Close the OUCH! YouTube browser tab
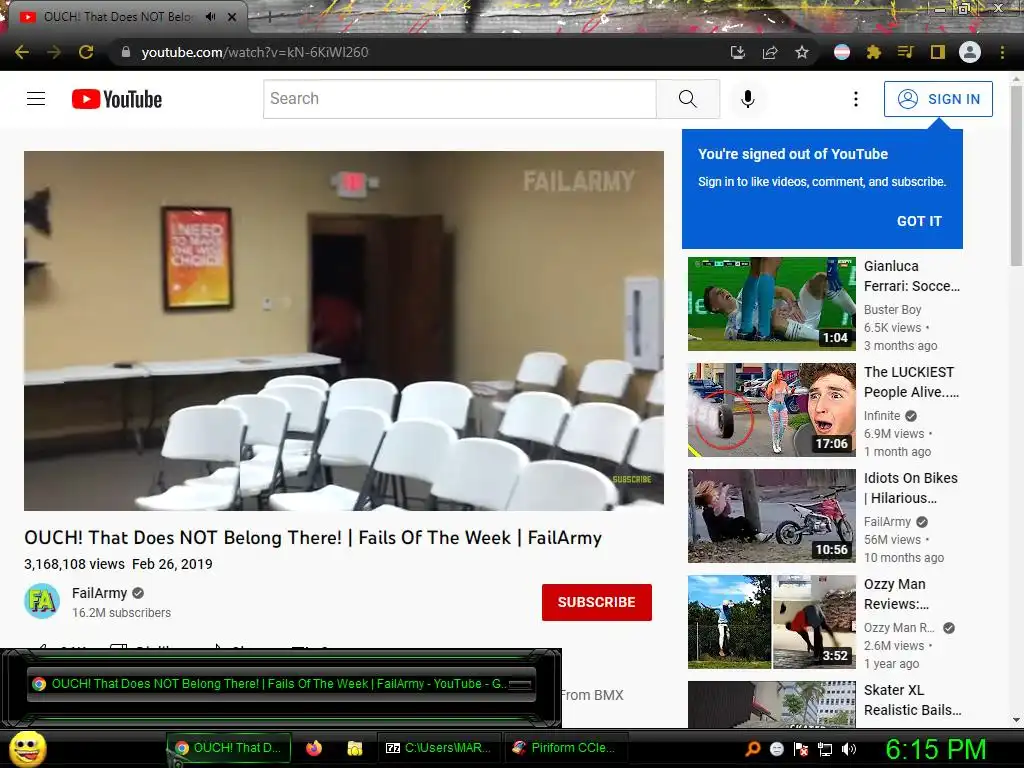The image size is (1024, 768). pos(232,17)
